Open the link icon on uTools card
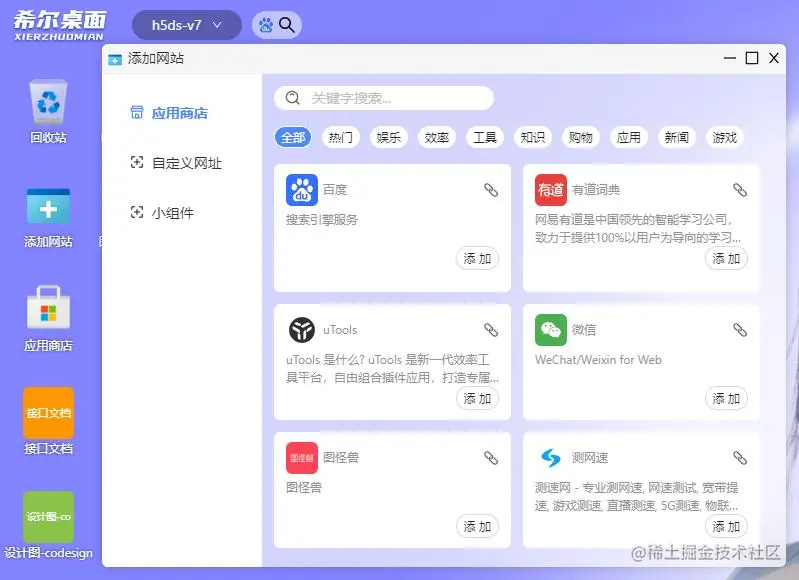The height and width of the screenshot is (580, 799). click(x=491, y=330)
